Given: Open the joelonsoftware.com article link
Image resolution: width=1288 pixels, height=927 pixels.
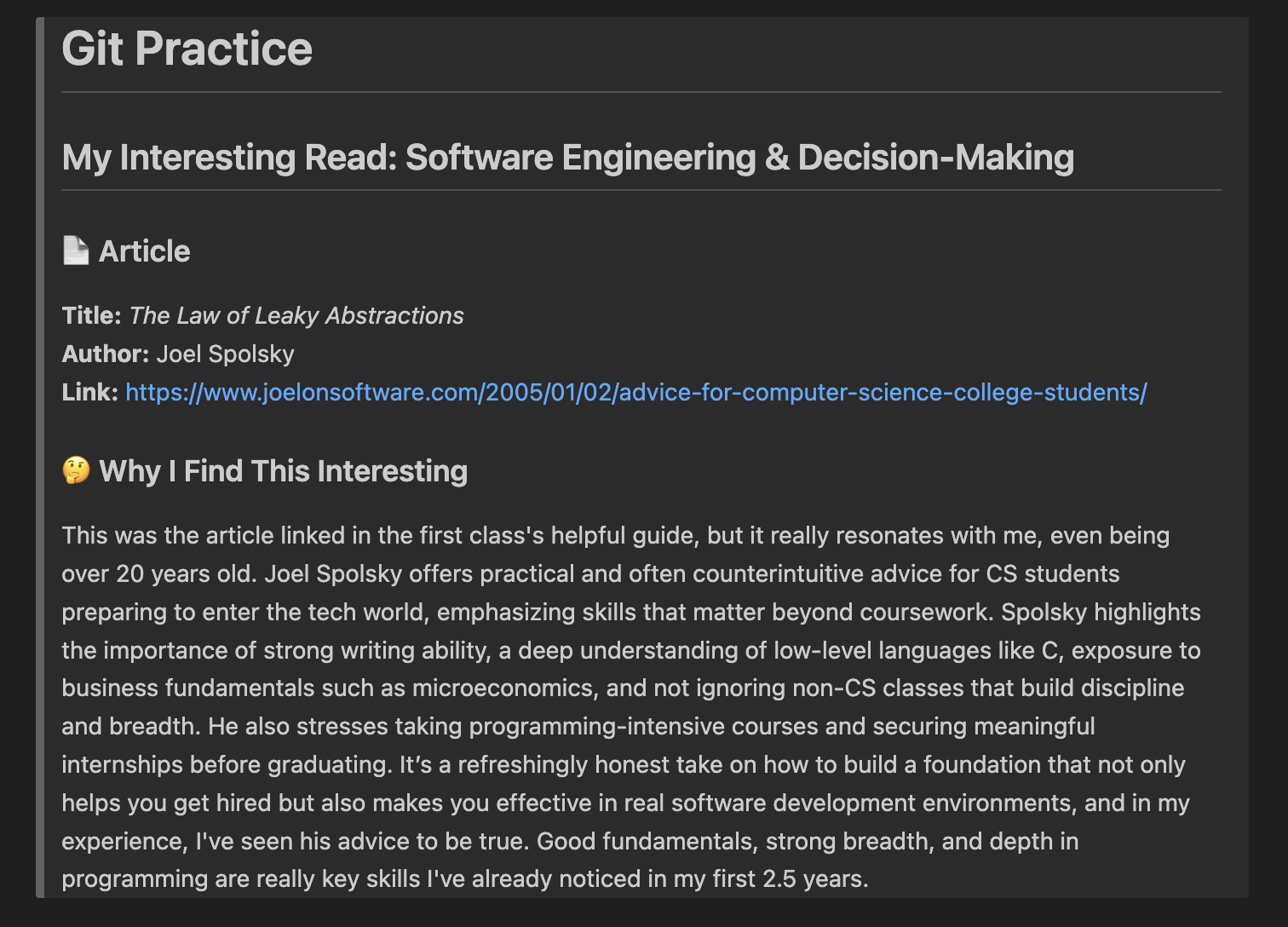Looking at the screenshot, I should click(635, 392).
